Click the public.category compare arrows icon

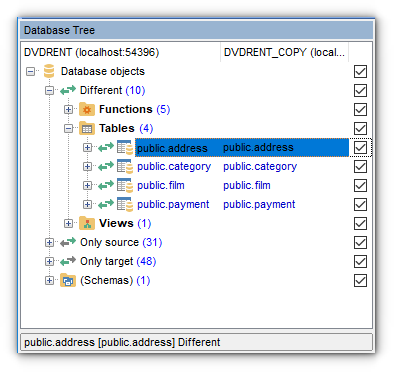click(106, 166)
